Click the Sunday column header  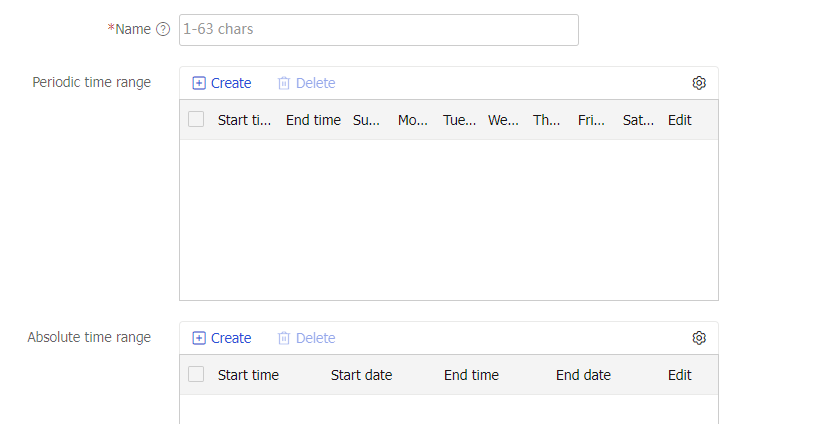(366, 120)
